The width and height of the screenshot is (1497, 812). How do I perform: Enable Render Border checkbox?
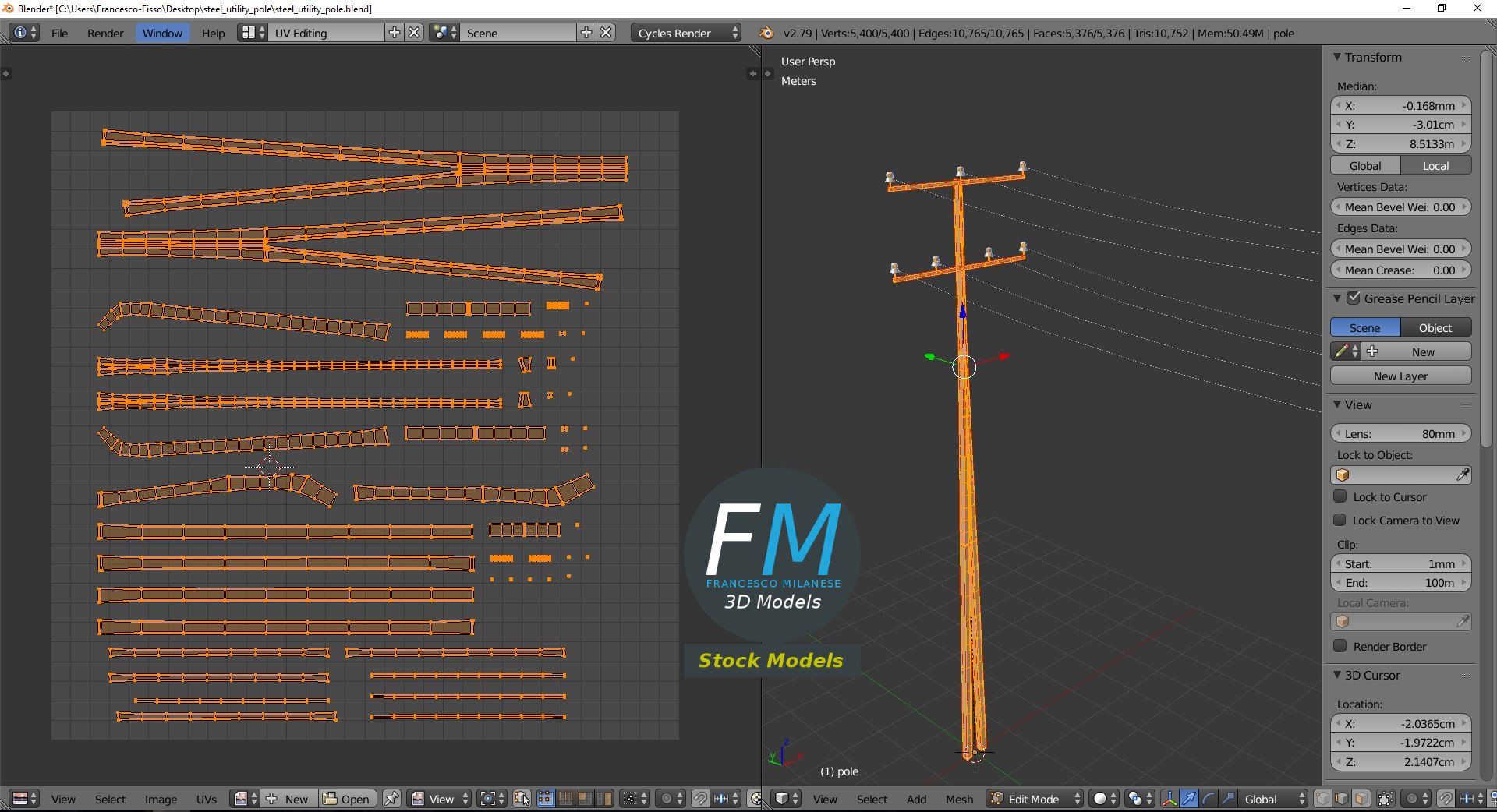pyautogui.click(x=1340, y=646)
